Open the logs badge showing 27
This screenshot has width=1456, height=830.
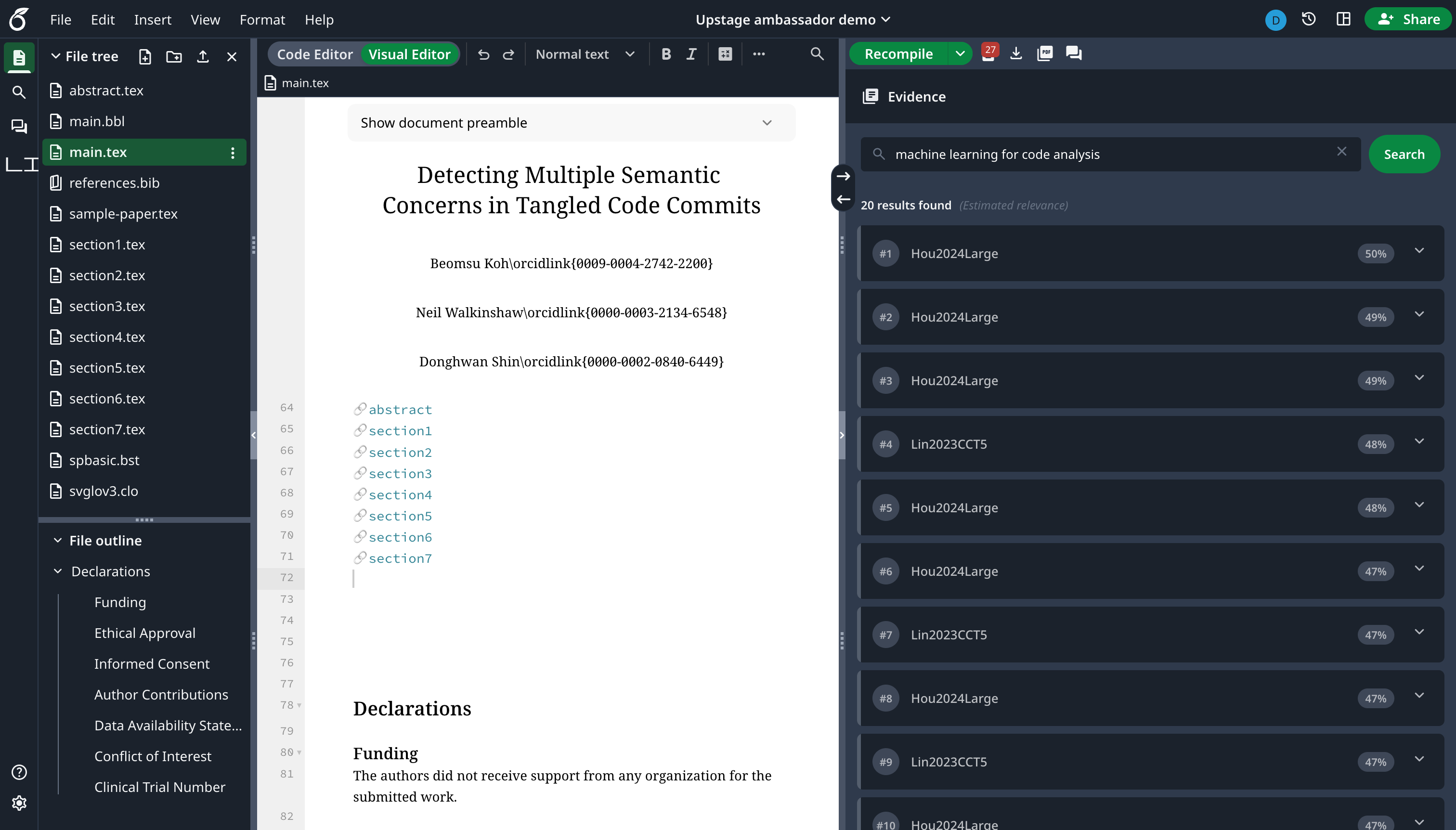[988, 52]
